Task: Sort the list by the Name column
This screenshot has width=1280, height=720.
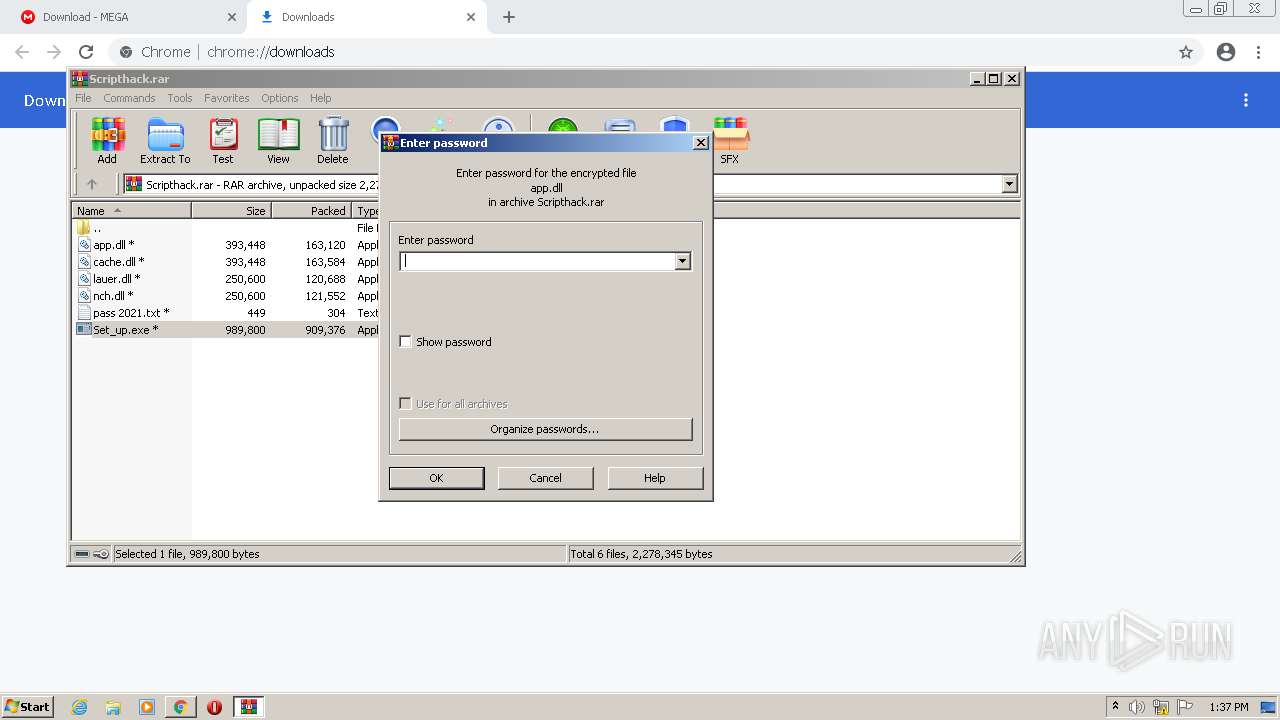Action: (x=131, y=211)
